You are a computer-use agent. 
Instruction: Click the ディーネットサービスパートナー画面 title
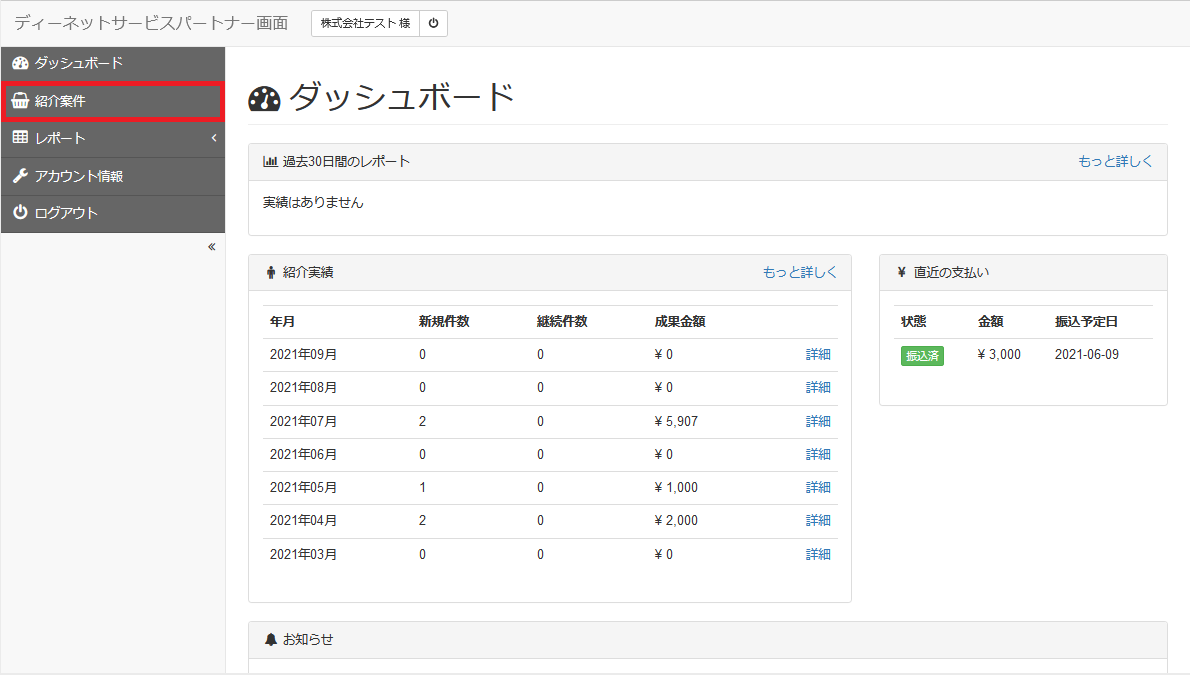pyautogui.click(x=151, y=23)
